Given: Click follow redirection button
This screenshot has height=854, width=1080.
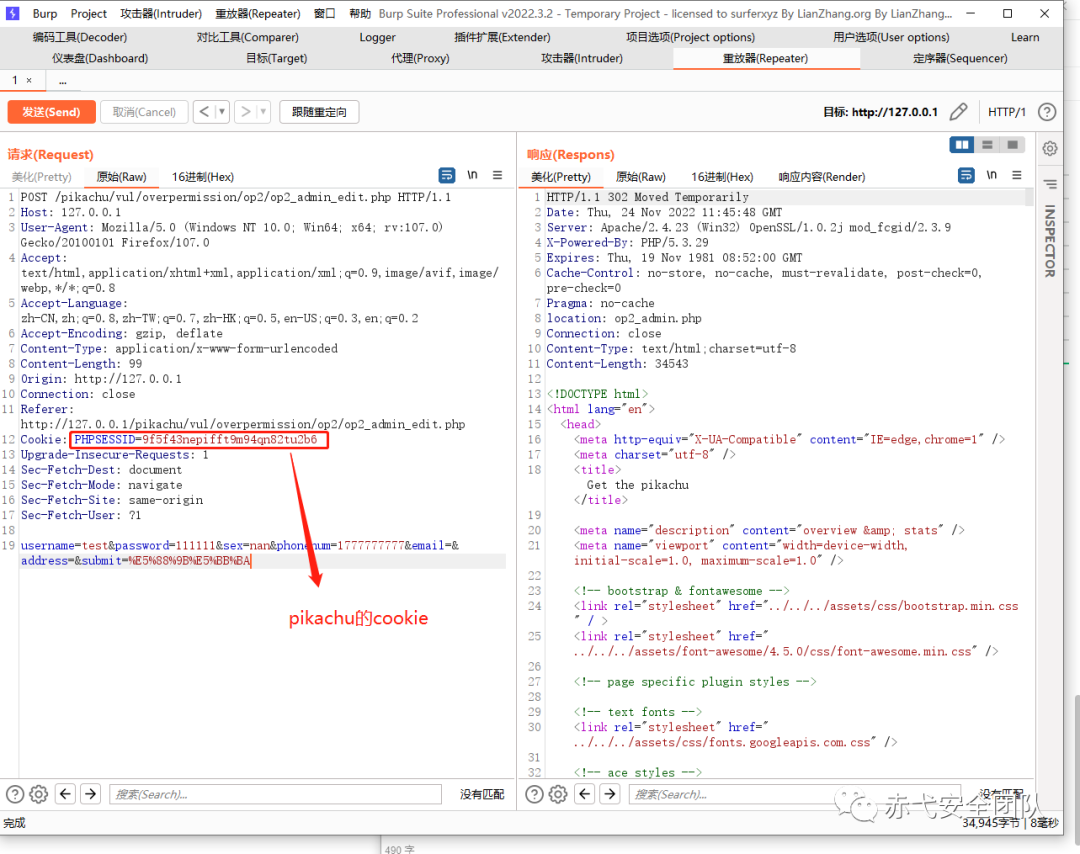Looking at the screenshot, I should [319, 112].
